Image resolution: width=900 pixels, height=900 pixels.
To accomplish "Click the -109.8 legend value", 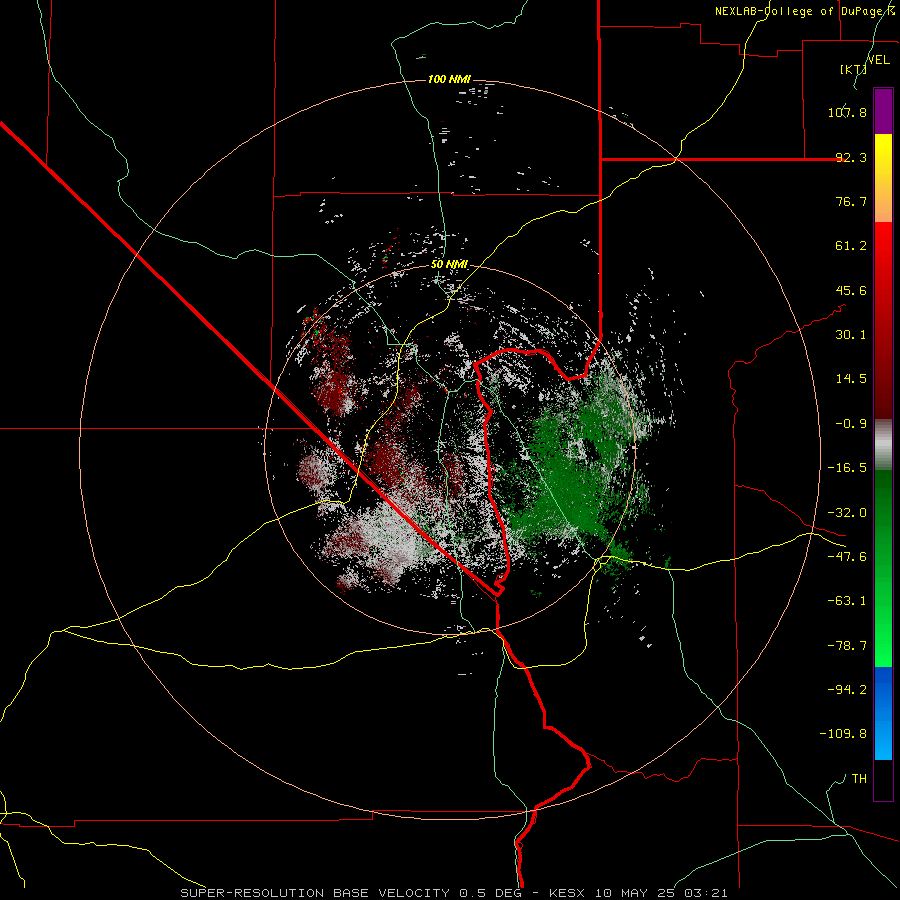I will (844, 734).
